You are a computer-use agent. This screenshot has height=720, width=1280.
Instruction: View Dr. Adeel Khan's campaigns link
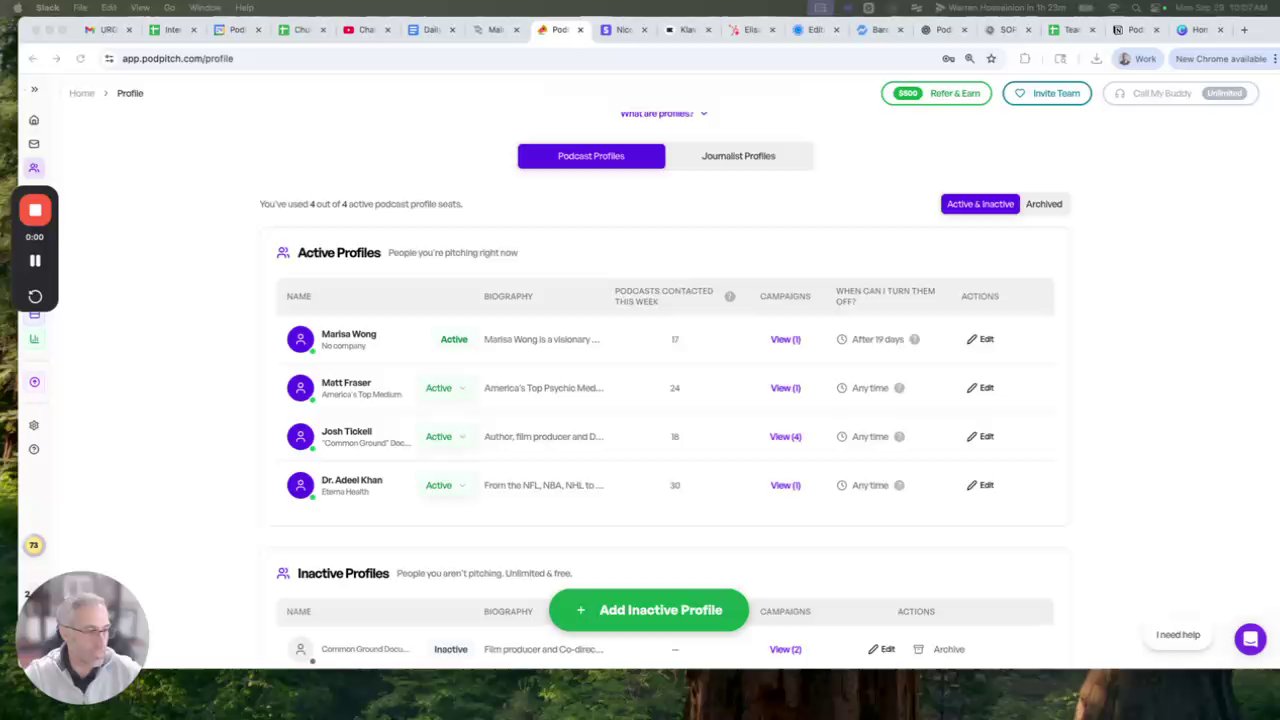[x=785, y=485]
